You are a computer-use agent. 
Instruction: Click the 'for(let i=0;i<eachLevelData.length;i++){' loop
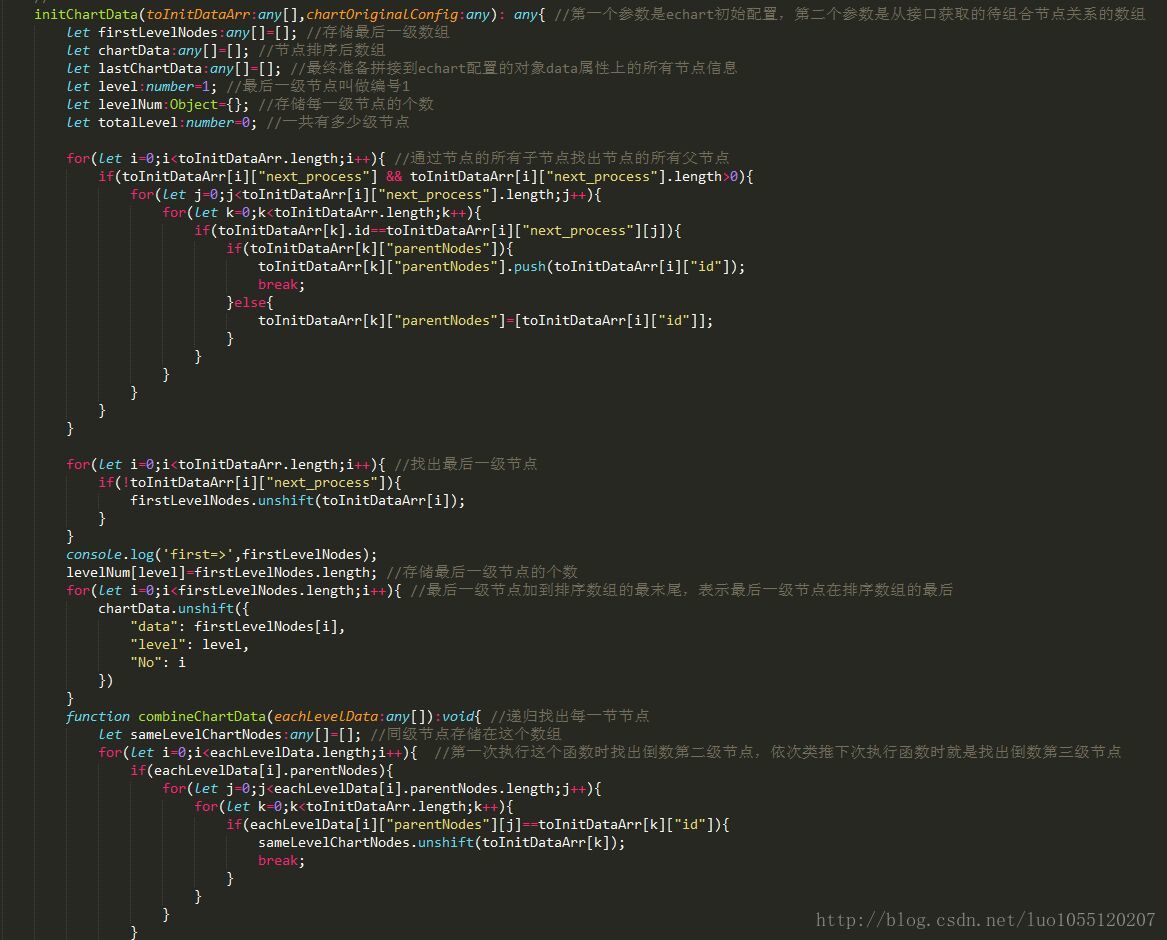click(x=258, y=752)
